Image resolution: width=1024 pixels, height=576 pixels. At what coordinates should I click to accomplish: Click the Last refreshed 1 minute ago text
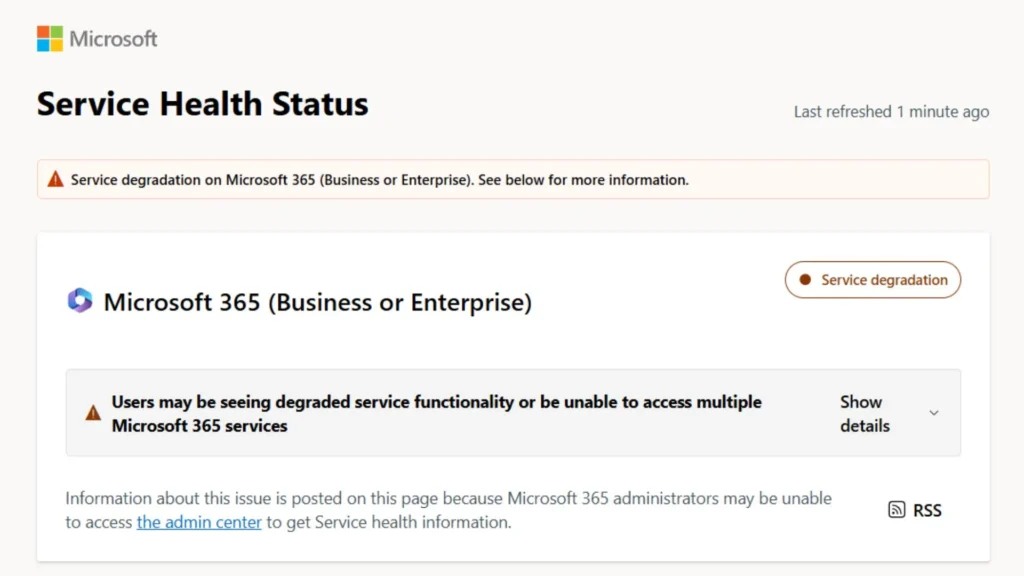(x=891, y=111)
